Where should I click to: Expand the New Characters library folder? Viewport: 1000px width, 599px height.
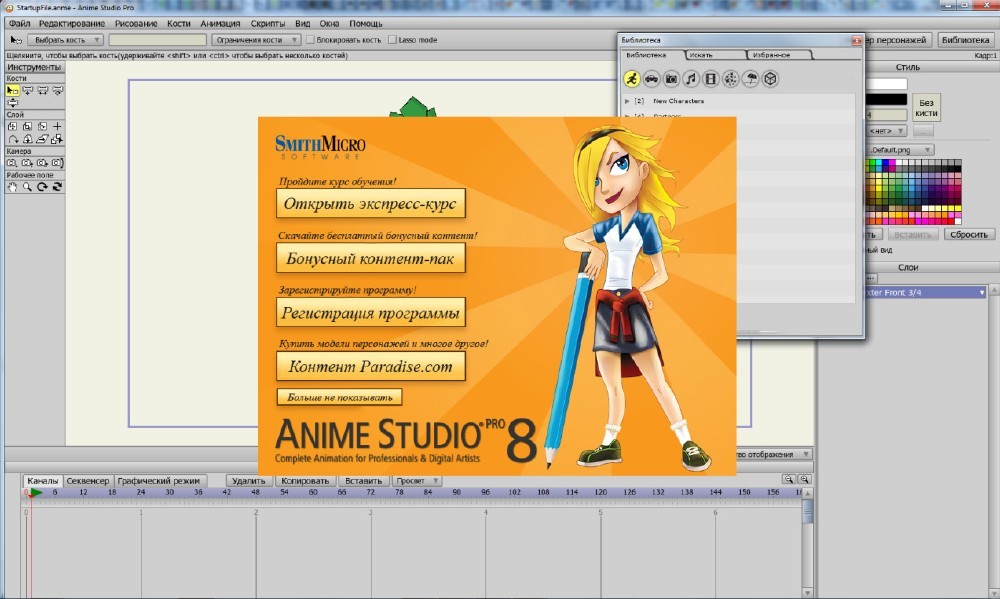(x=627, y=101)
